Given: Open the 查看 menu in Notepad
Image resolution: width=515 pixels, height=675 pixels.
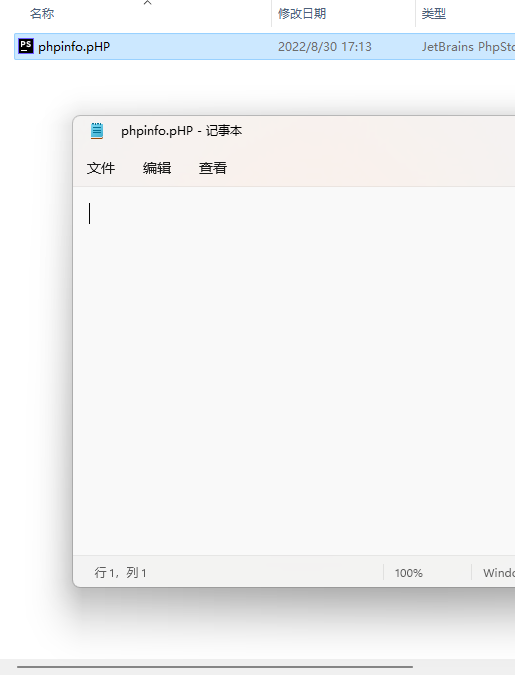Looking at the screenshot, I should pos(213,168).
